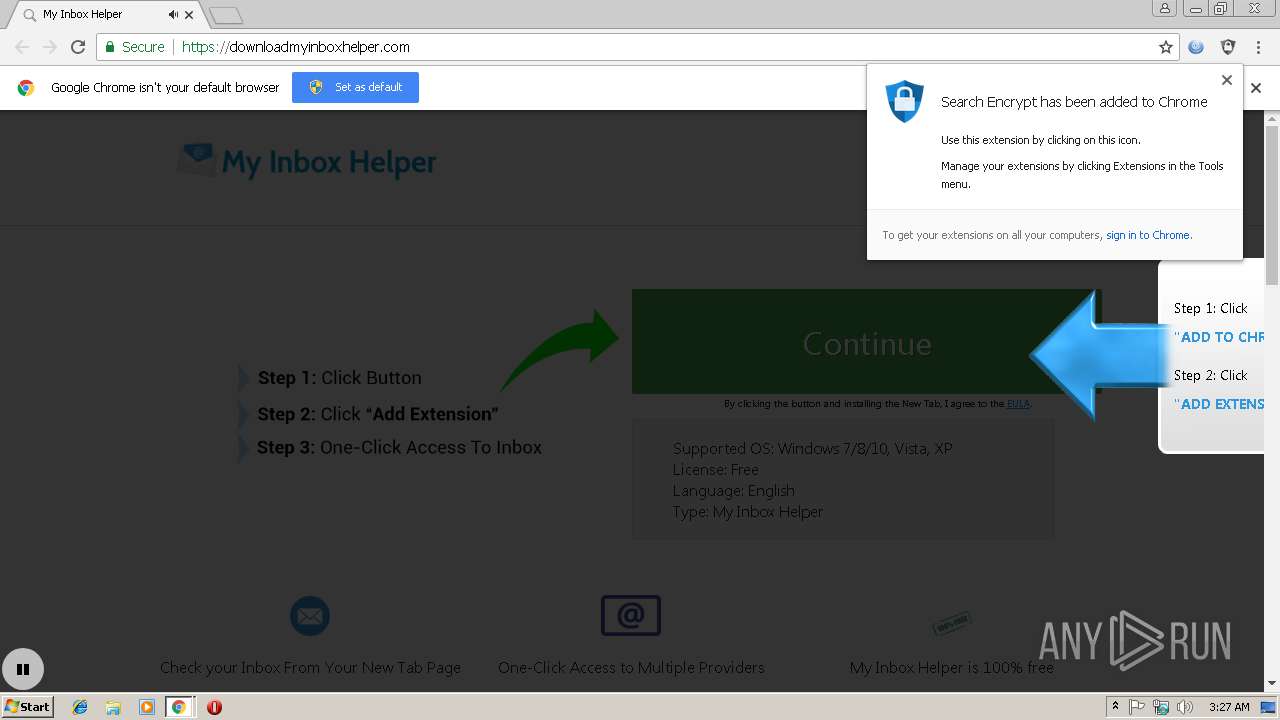Click the My Inbox Helper logo
This screenshot has height=720, width=1280.
pos(307,161)
